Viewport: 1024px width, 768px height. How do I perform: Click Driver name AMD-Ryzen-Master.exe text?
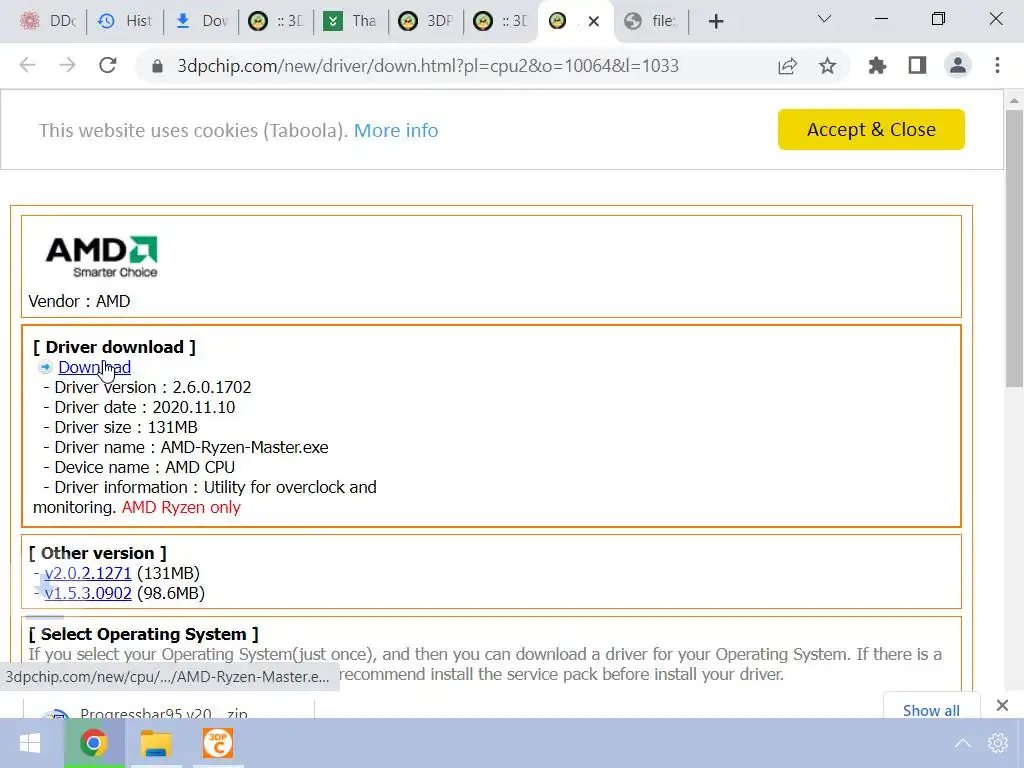(x=191, y=447)
